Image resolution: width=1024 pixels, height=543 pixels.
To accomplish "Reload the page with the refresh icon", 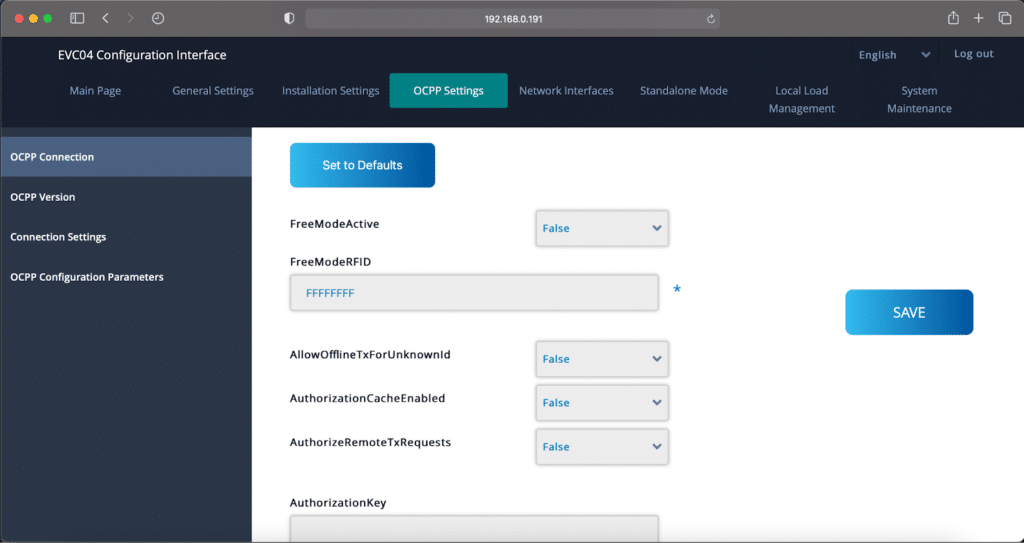I will 711,19.
